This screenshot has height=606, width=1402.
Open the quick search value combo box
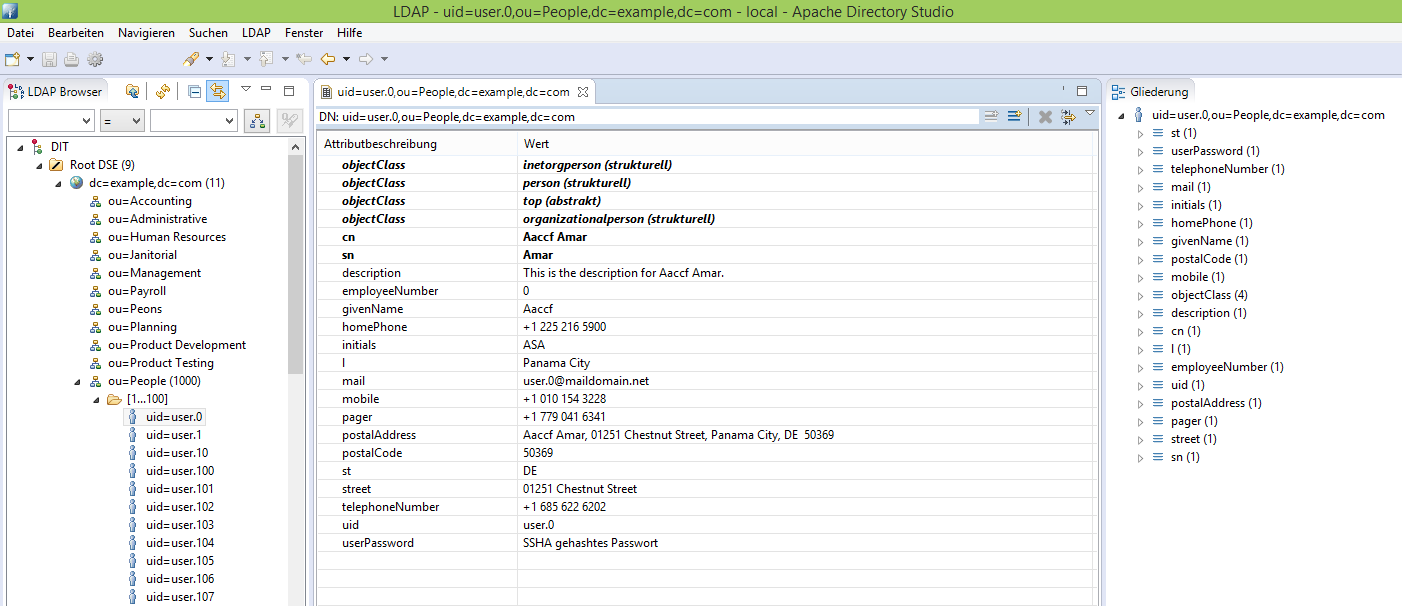(x=193, y=121)
